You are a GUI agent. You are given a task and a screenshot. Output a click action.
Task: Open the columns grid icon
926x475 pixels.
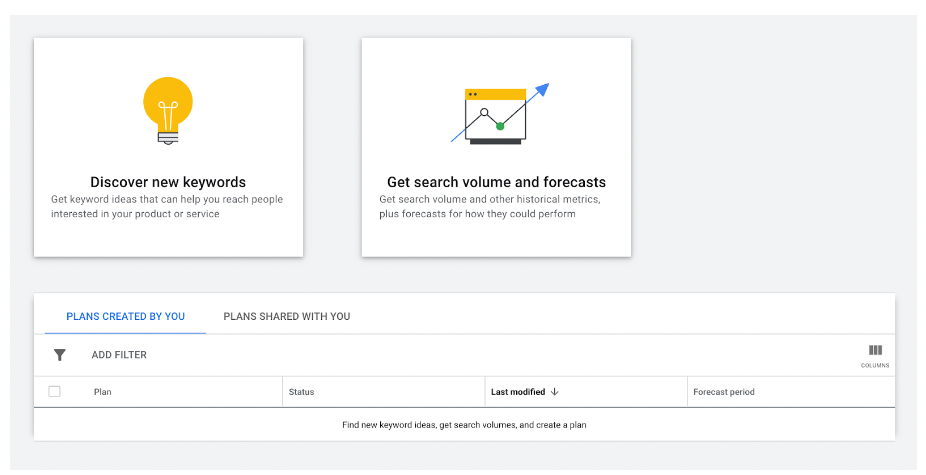(x=875, y=350)
